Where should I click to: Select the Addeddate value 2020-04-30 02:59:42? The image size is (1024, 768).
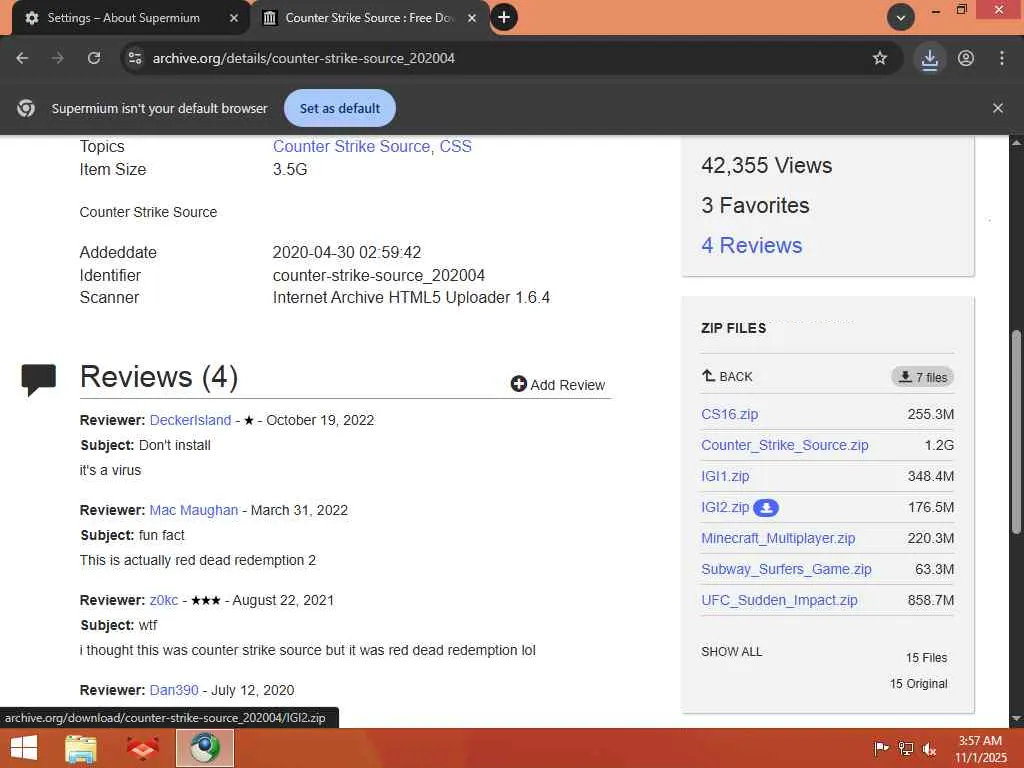tap(347, 253)
